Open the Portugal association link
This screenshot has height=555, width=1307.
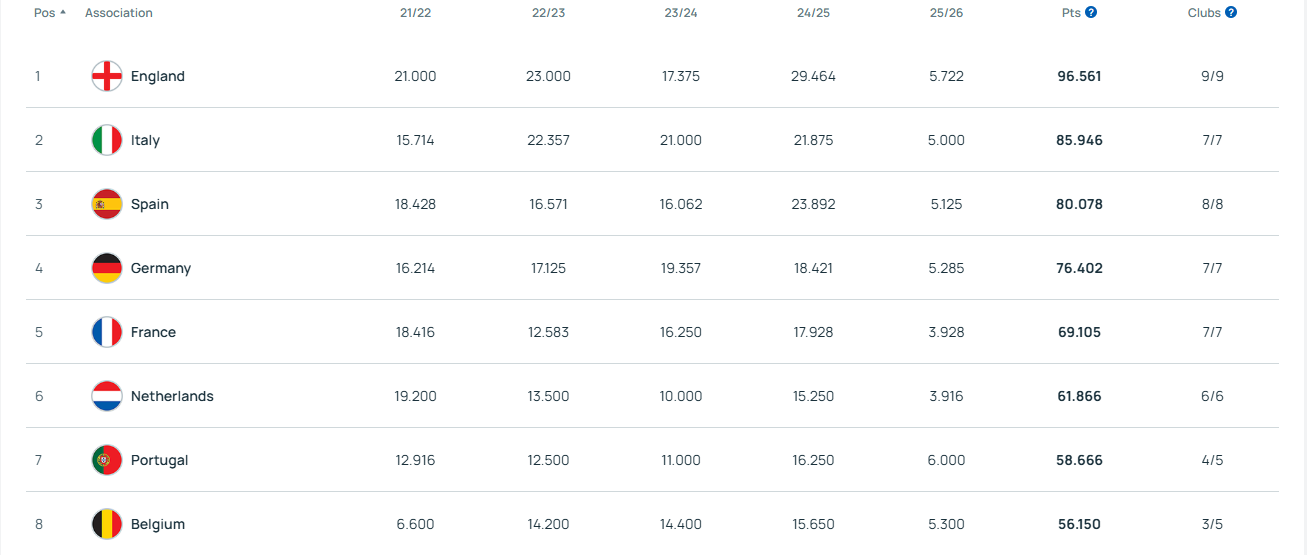point(160,460)
